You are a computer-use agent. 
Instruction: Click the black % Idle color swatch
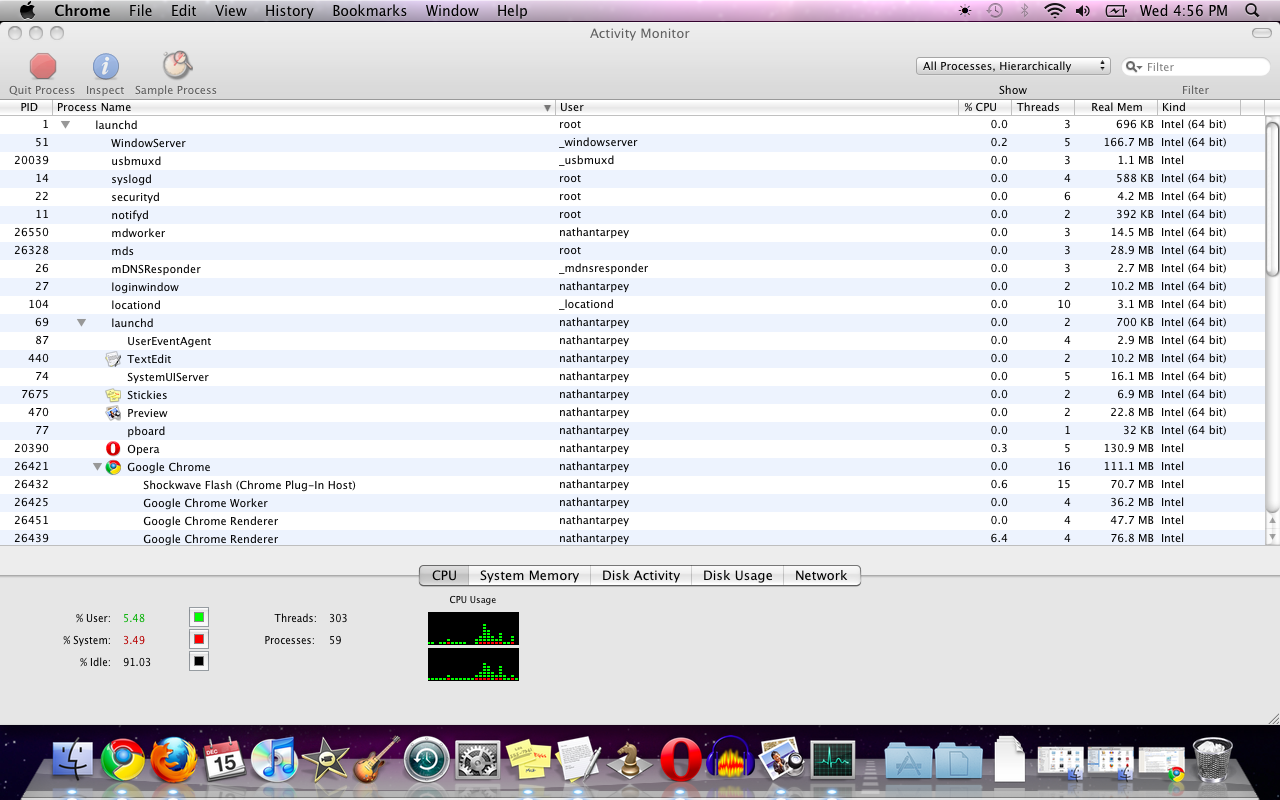pyautogui.click(x=199, y=661)
